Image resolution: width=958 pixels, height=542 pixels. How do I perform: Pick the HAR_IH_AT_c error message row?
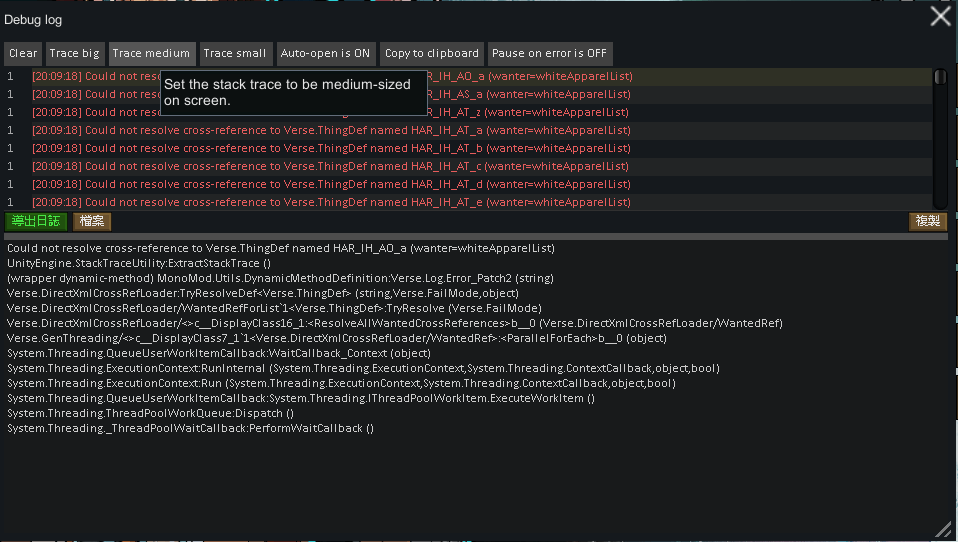pyautogui.click(x=330, y=166)
